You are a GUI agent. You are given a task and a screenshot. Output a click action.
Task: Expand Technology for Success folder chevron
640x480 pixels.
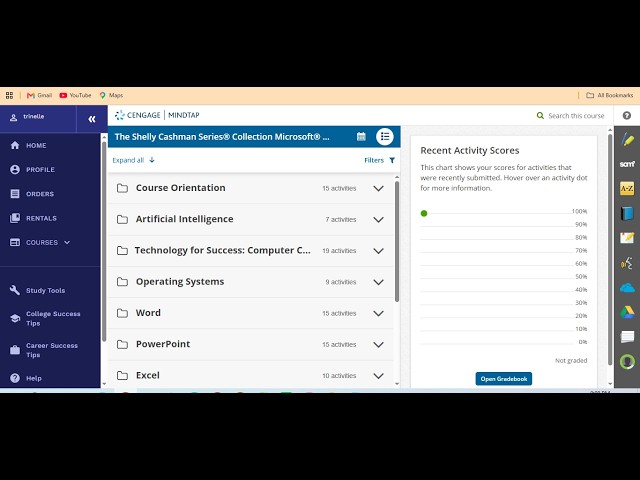point(378,251)
